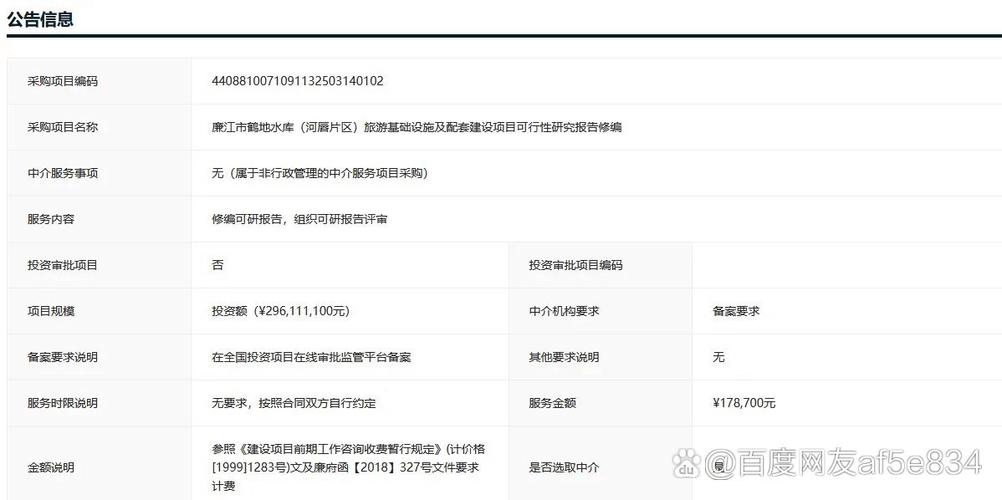Click the @百度网友af5e834 watermark text
This screenshot has height=500, width=1002.
click(x=845, y=463)
